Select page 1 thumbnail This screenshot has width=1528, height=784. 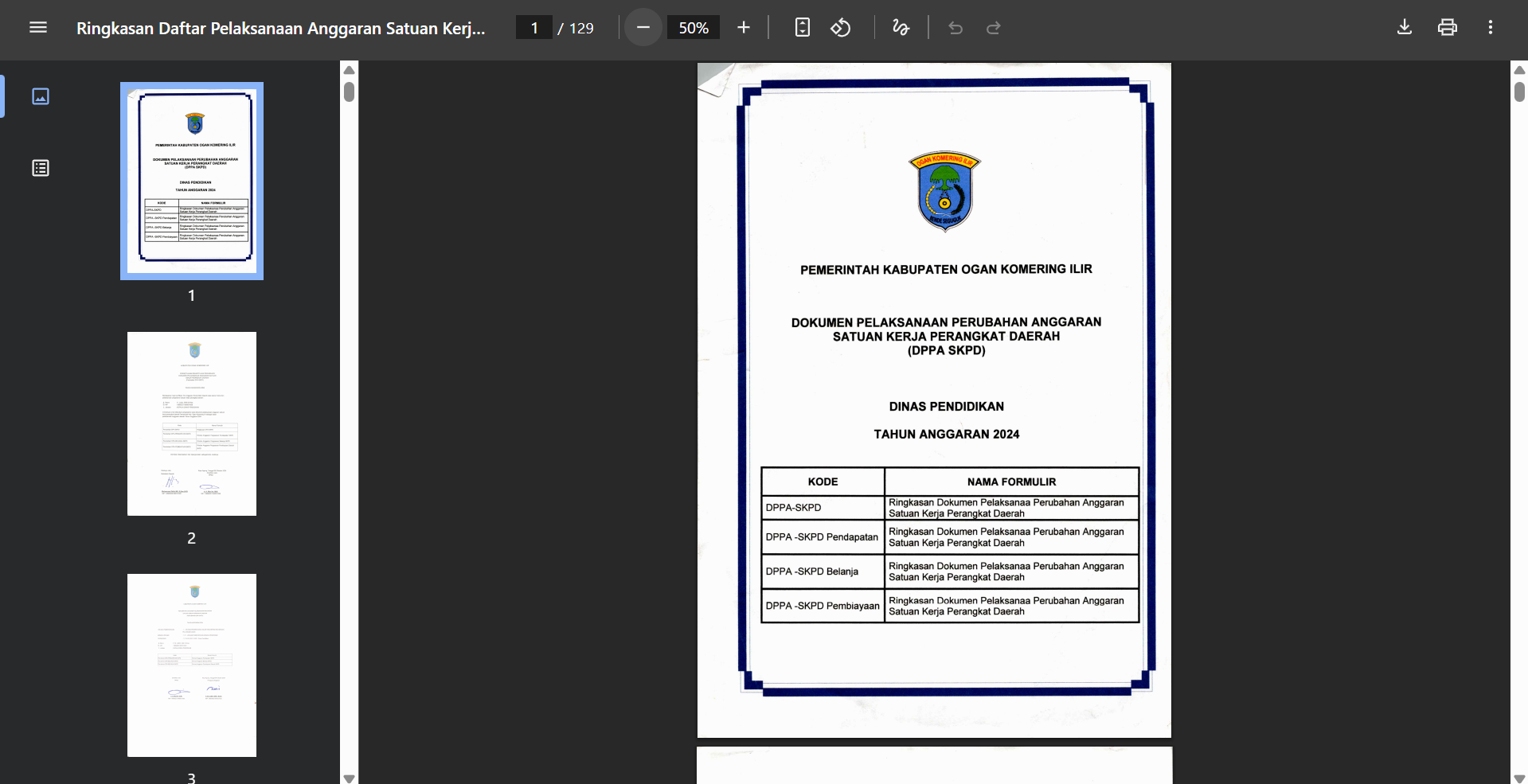[192, 181]
